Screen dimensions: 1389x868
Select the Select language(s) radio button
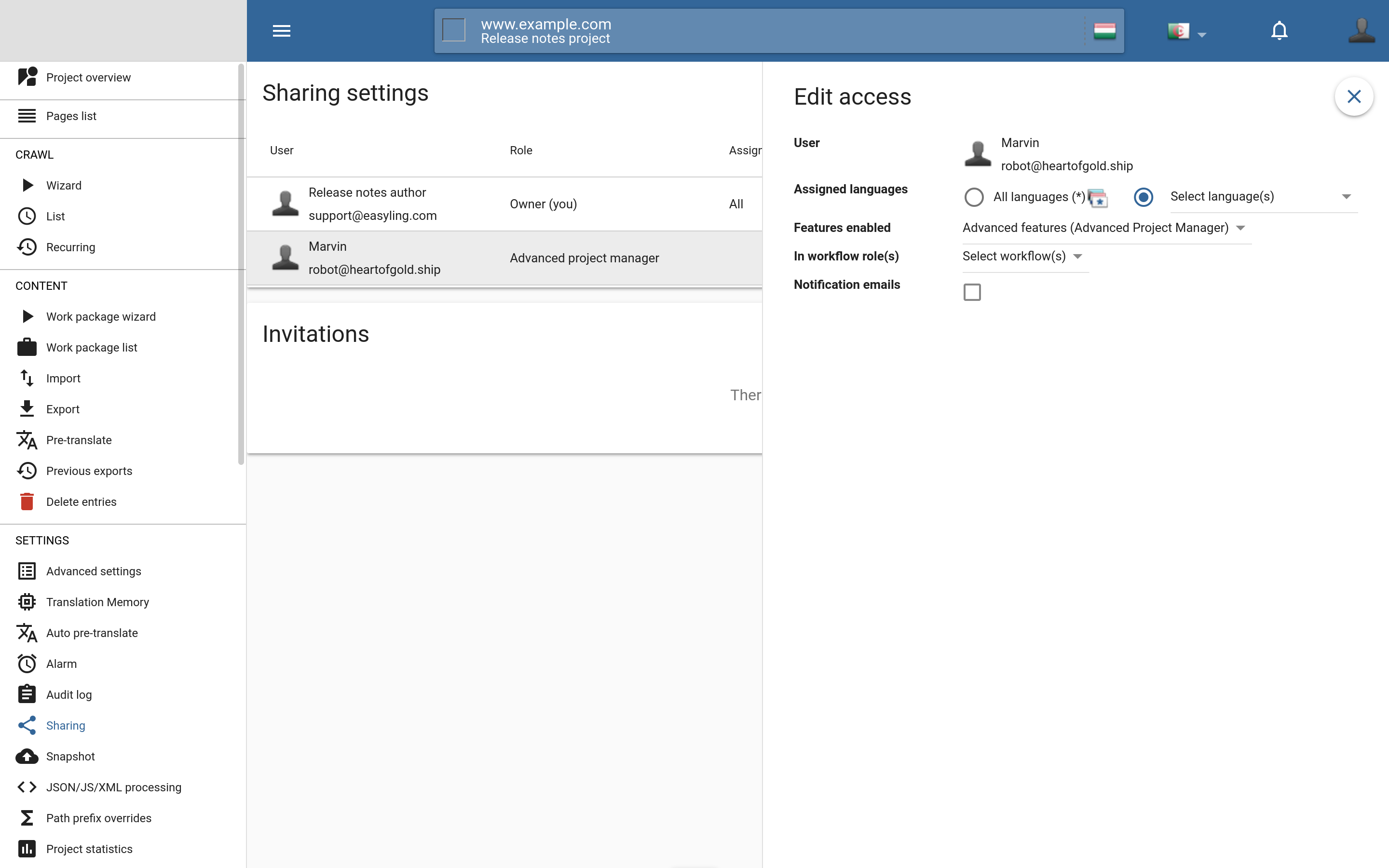pyautogui.click(x=1144, y=197)
